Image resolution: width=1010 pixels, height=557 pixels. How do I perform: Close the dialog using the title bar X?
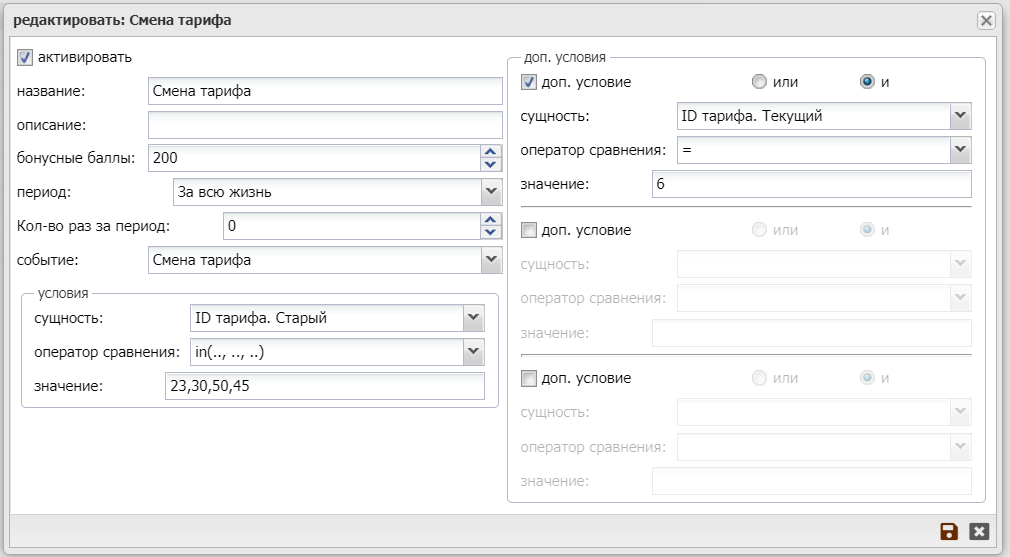pos(986,20)
